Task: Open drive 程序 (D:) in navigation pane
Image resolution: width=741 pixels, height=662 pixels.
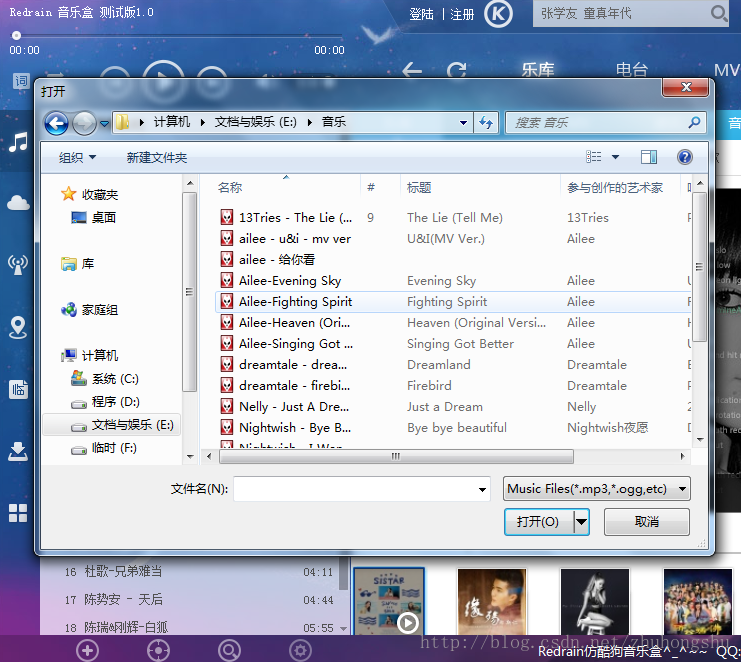Action: pyautogui.click(x=105, y=402)
